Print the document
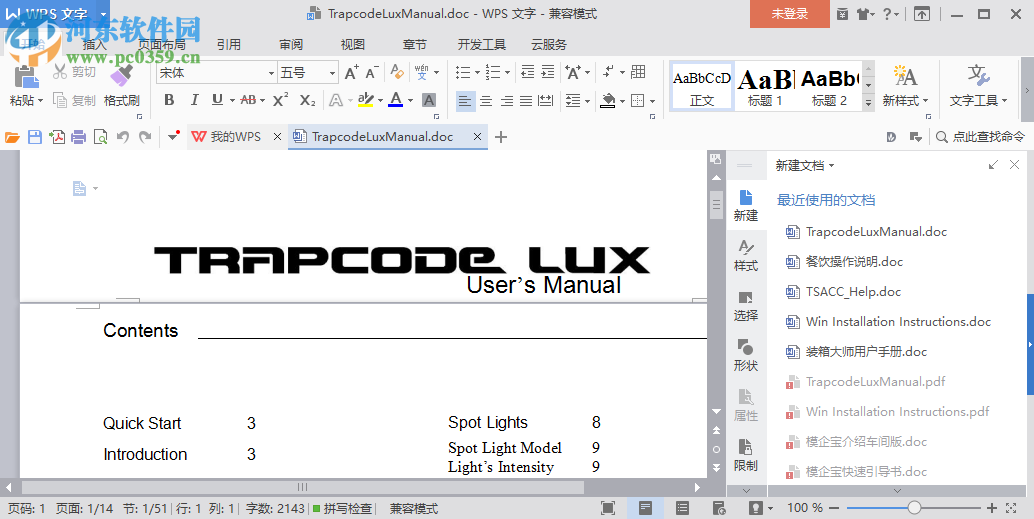Image resolution: width=1034 pixels, height=519 pixels. 78,137
